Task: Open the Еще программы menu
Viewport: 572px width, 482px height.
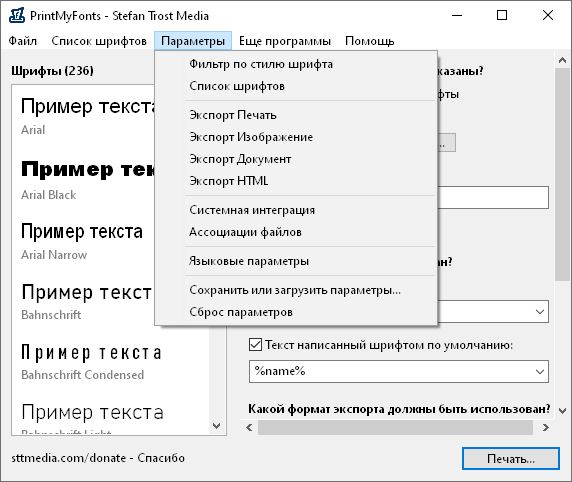Action: [285, 41]
